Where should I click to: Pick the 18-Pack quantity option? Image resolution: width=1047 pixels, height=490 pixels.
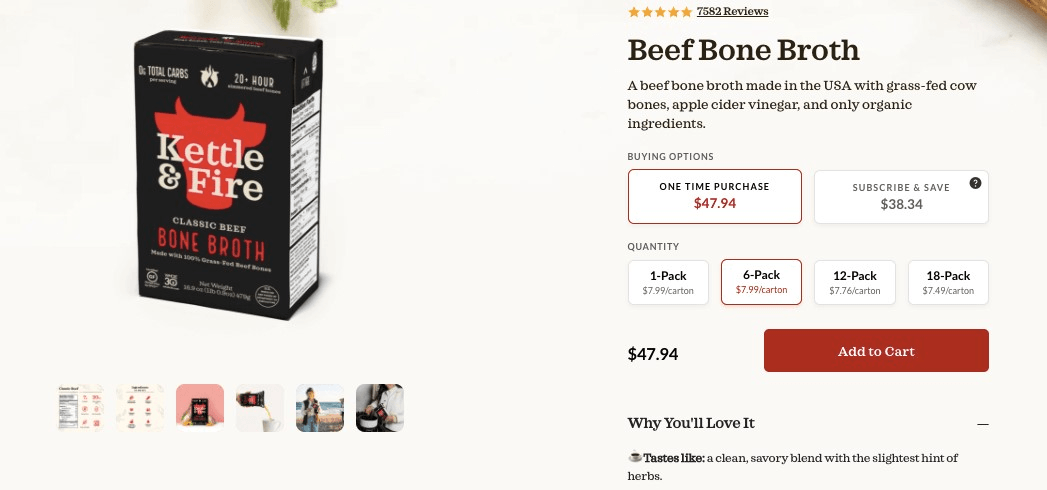pyautogui.click(x=948, y=282)
